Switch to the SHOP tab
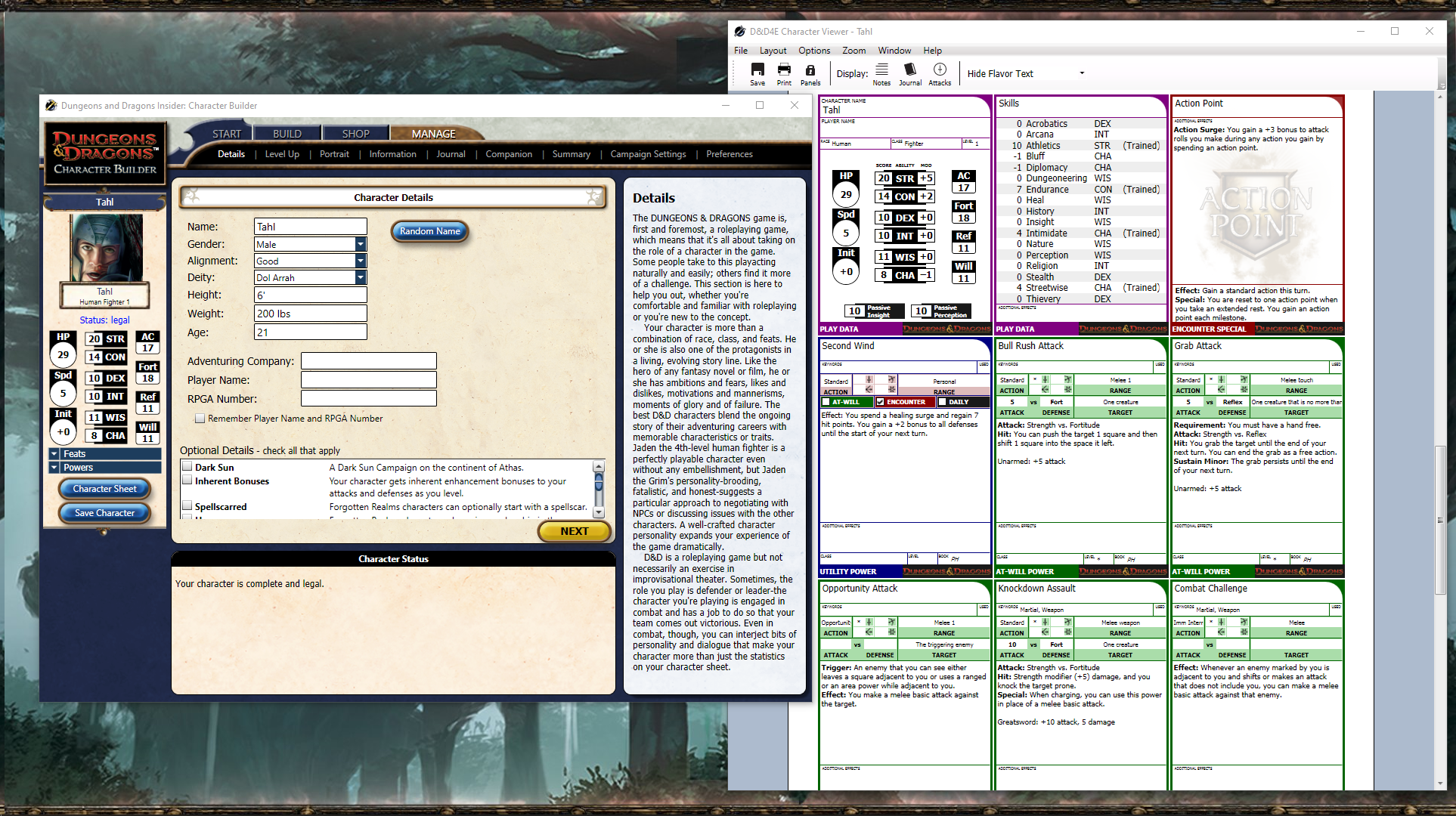The width and height of the screenshot is (1456, 816). [355, 134]
